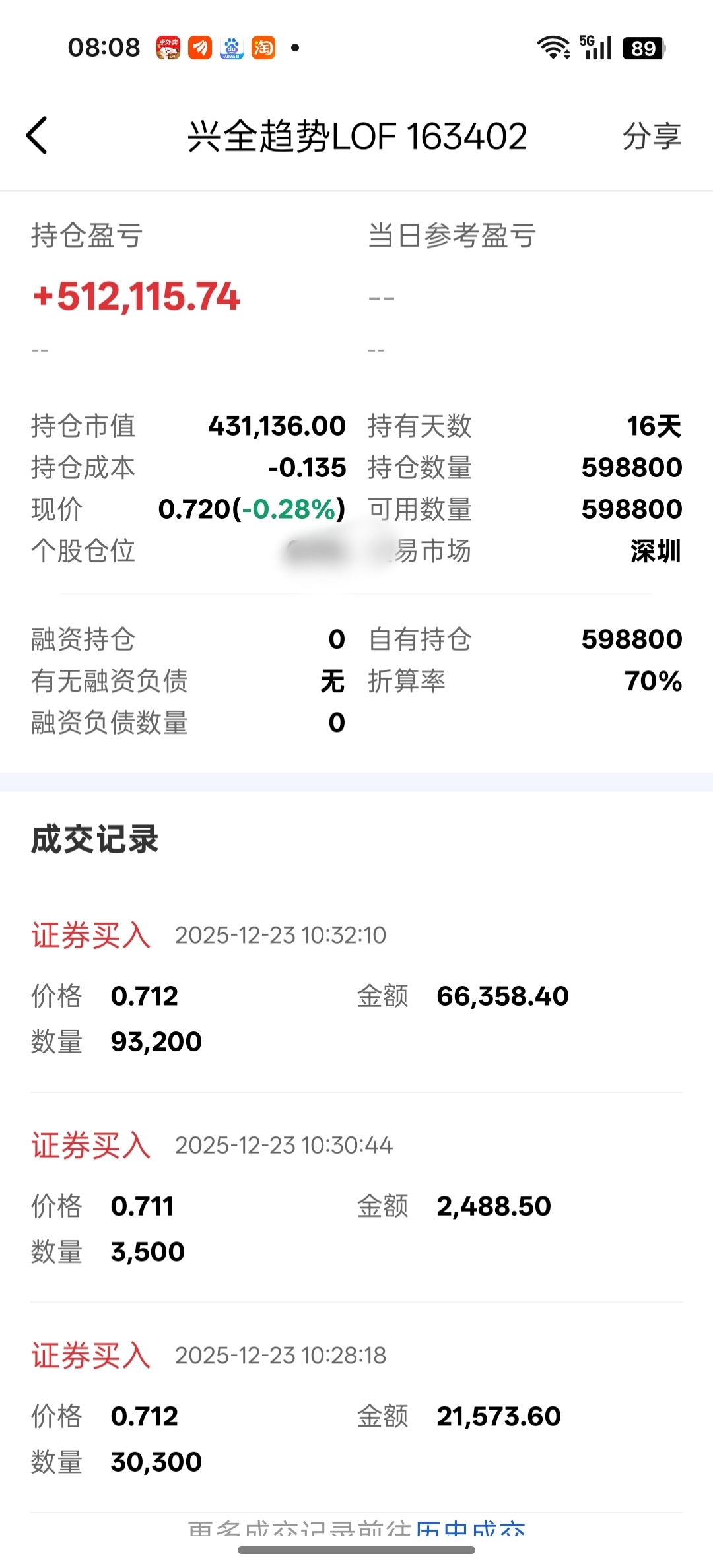Open the 历史成交 history link
This screenshot has height=1568, width=713.
pos(471,1528)
